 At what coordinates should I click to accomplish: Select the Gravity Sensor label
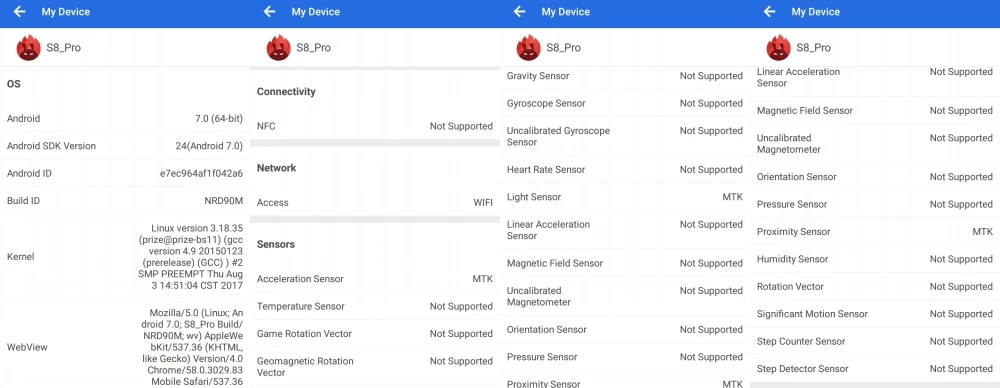click(x=538, y=75)
